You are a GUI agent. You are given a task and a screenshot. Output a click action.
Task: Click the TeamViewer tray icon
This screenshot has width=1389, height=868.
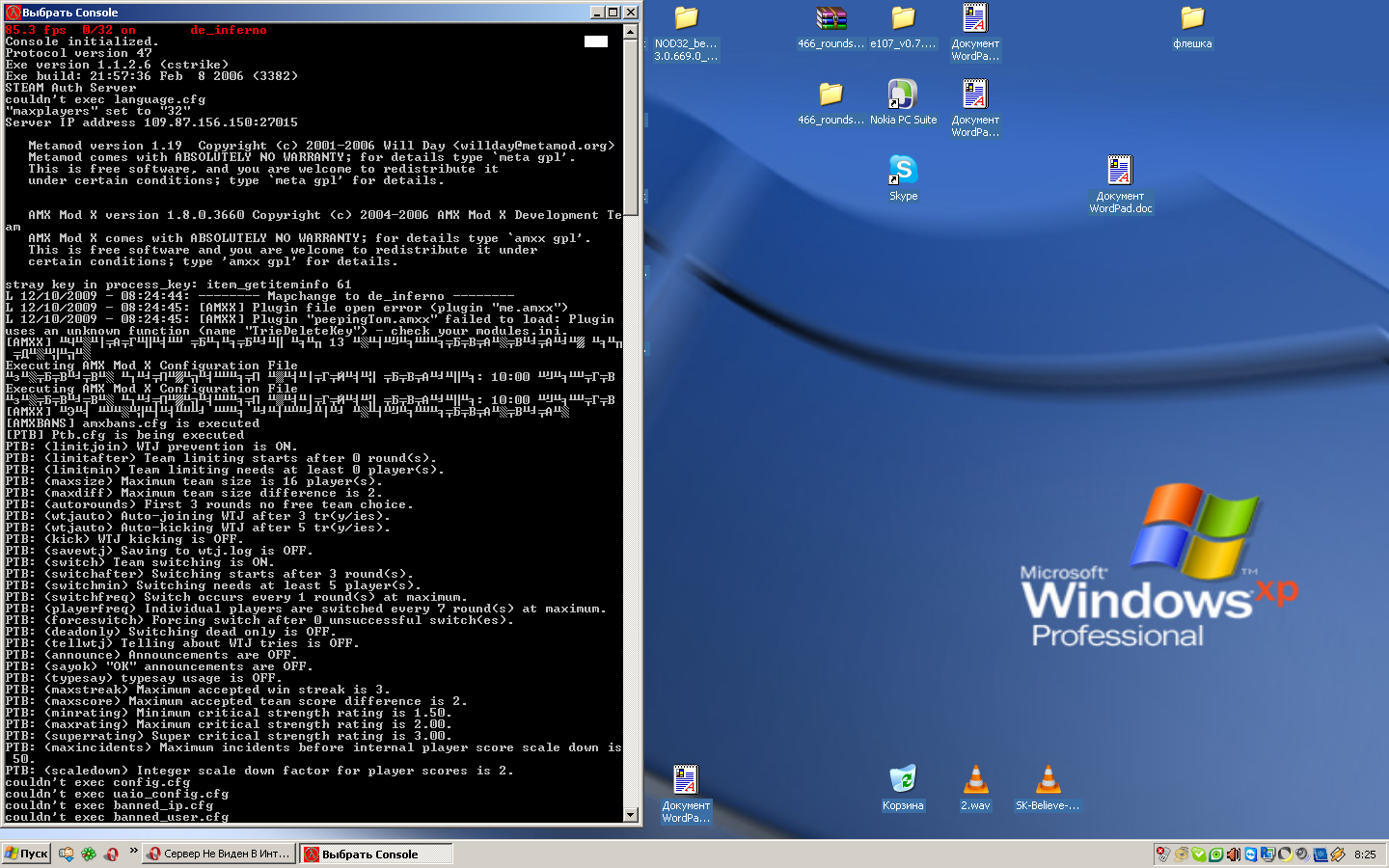pos(1250,854)
